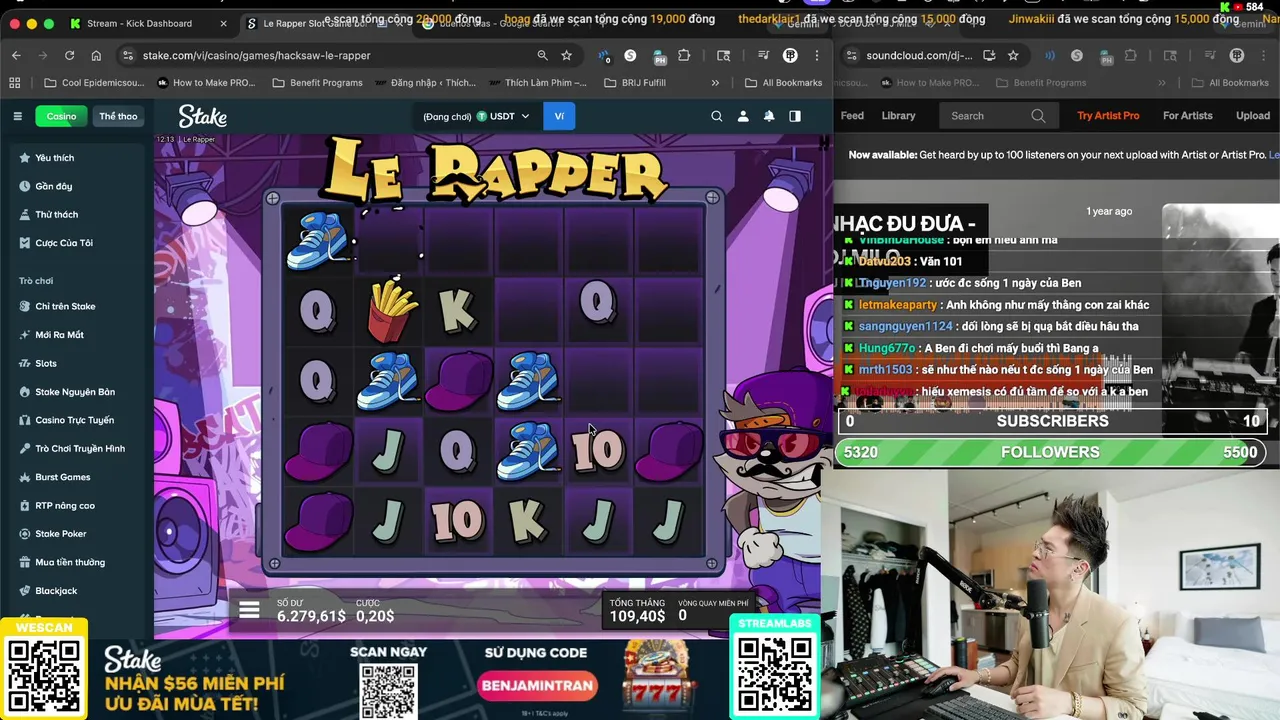Open SoundCloud Library menu item
Viewport: 1280px width, 720px height.
[x=898, y=116]
